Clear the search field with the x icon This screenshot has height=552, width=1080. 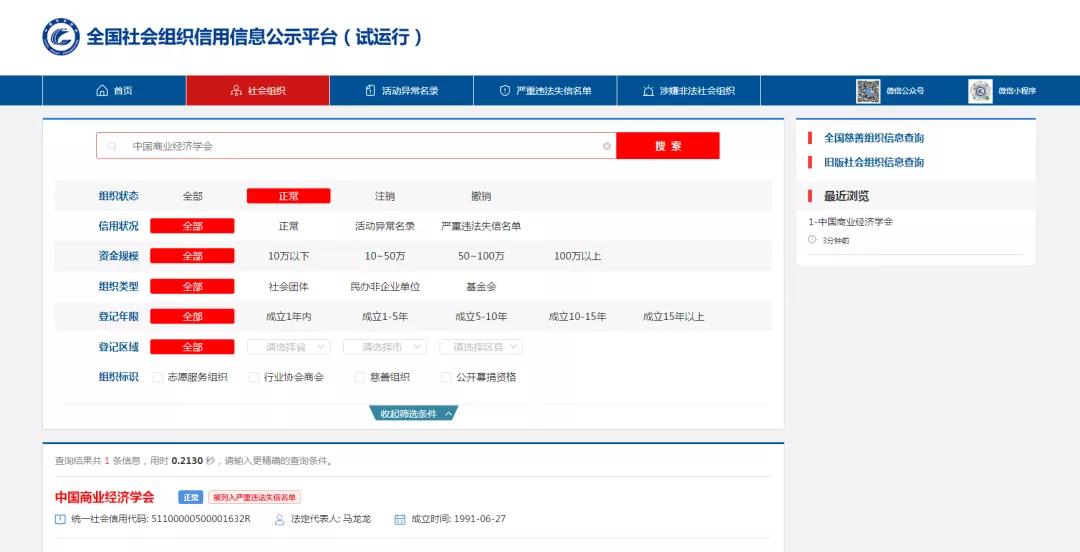607,146
